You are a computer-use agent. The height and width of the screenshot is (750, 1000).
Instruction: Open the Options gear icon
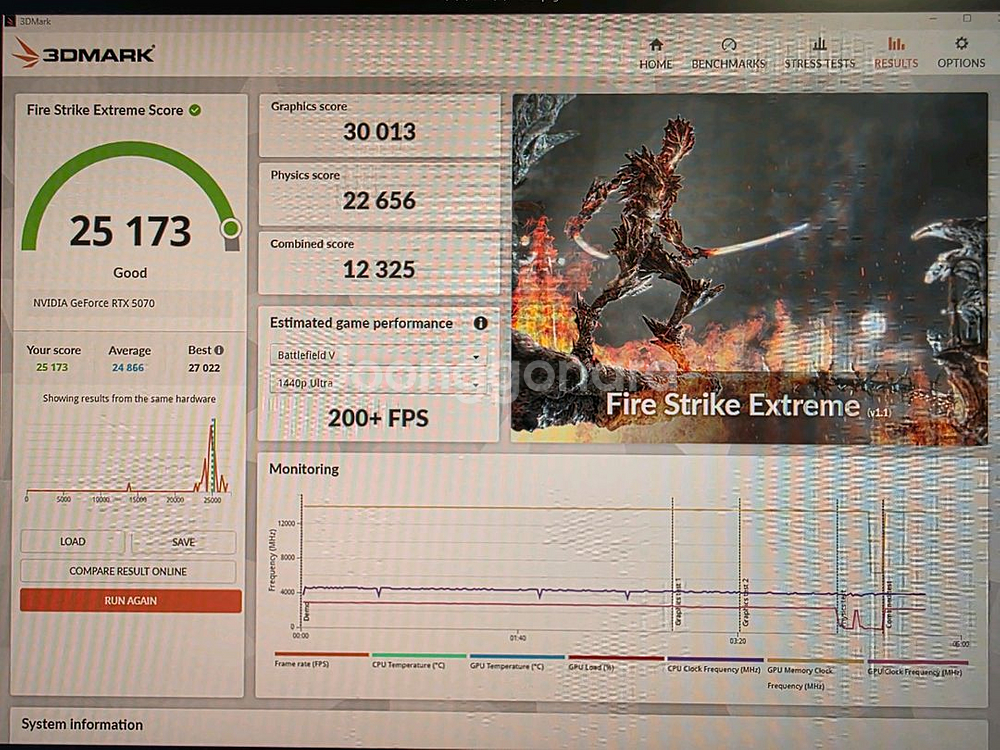point(961,44)
